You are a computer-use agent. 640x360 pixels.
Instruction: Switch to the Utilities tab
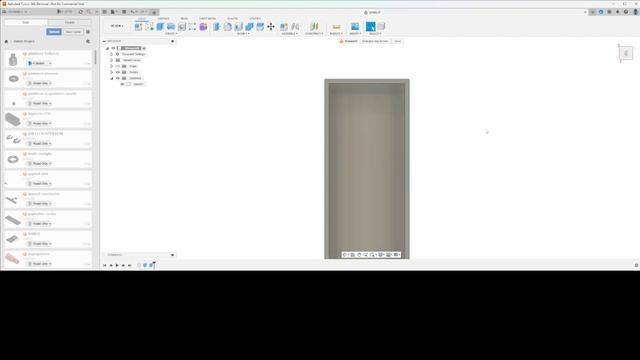pyautogui.click(x=255, y=18)
